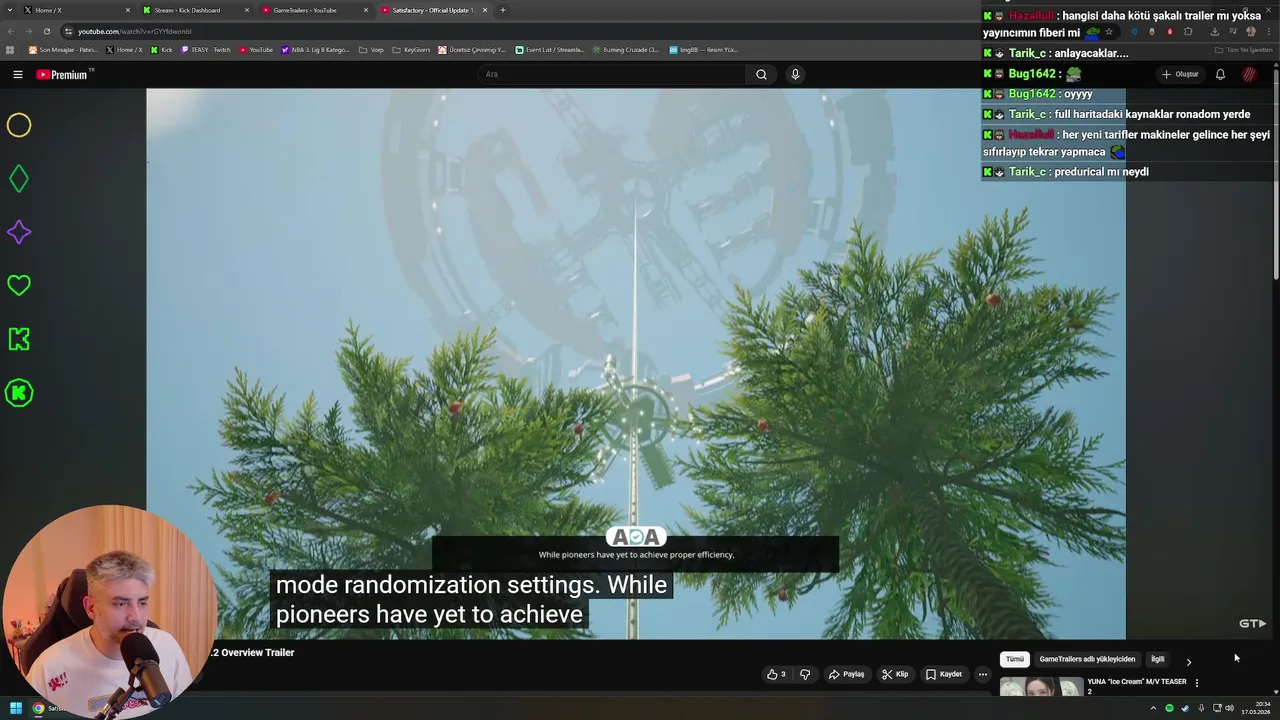The width and height of the screenshot is (1280, 720).
Task: Open options for YUNA Ice Cream video
Action: 1197,683
